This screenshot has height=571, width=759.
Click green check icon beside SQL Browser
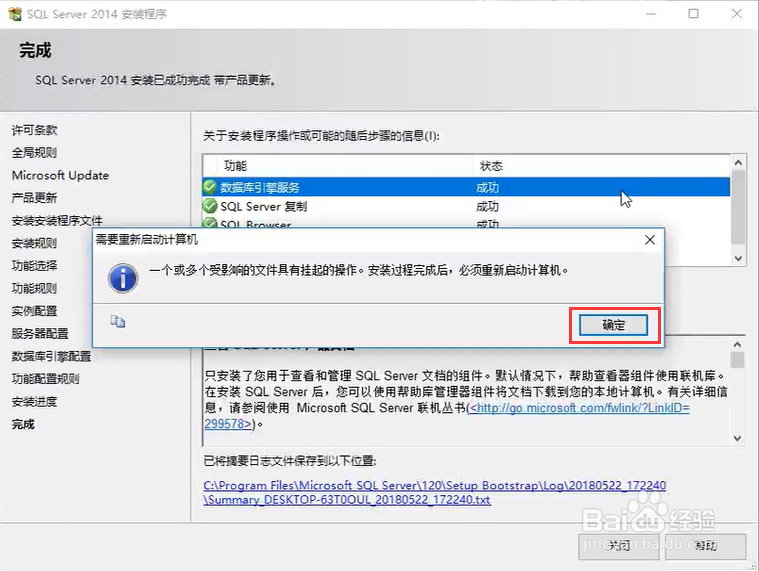tap(210, 223)
